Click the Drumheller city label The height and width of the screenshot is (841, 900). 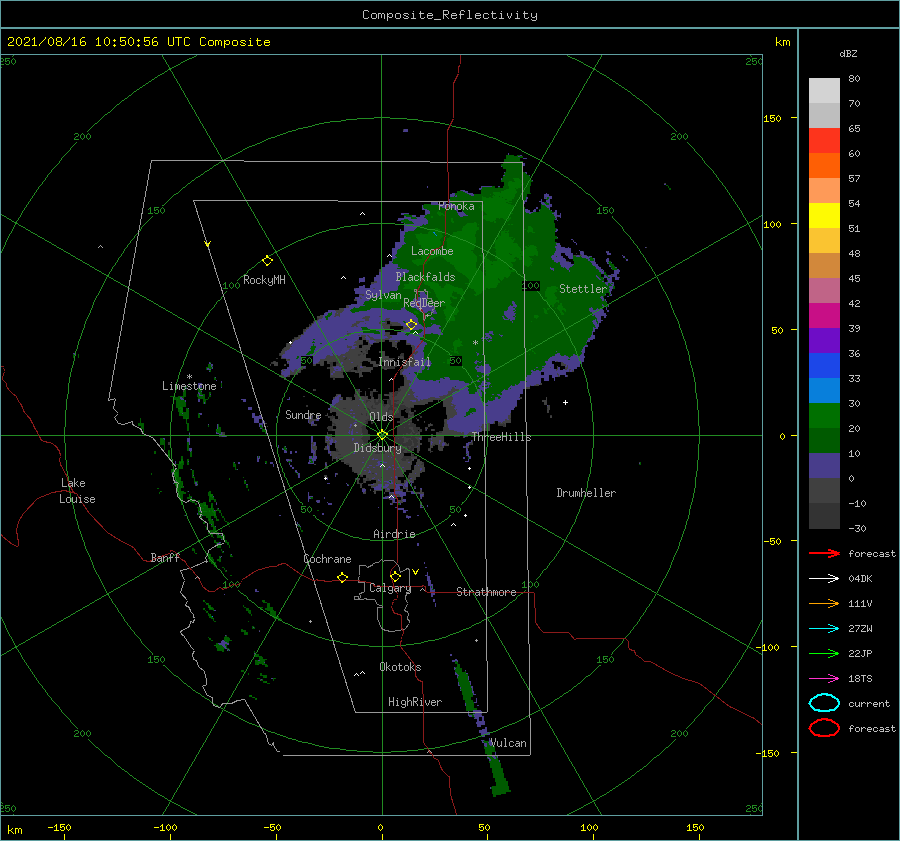[x=586, y=493]
